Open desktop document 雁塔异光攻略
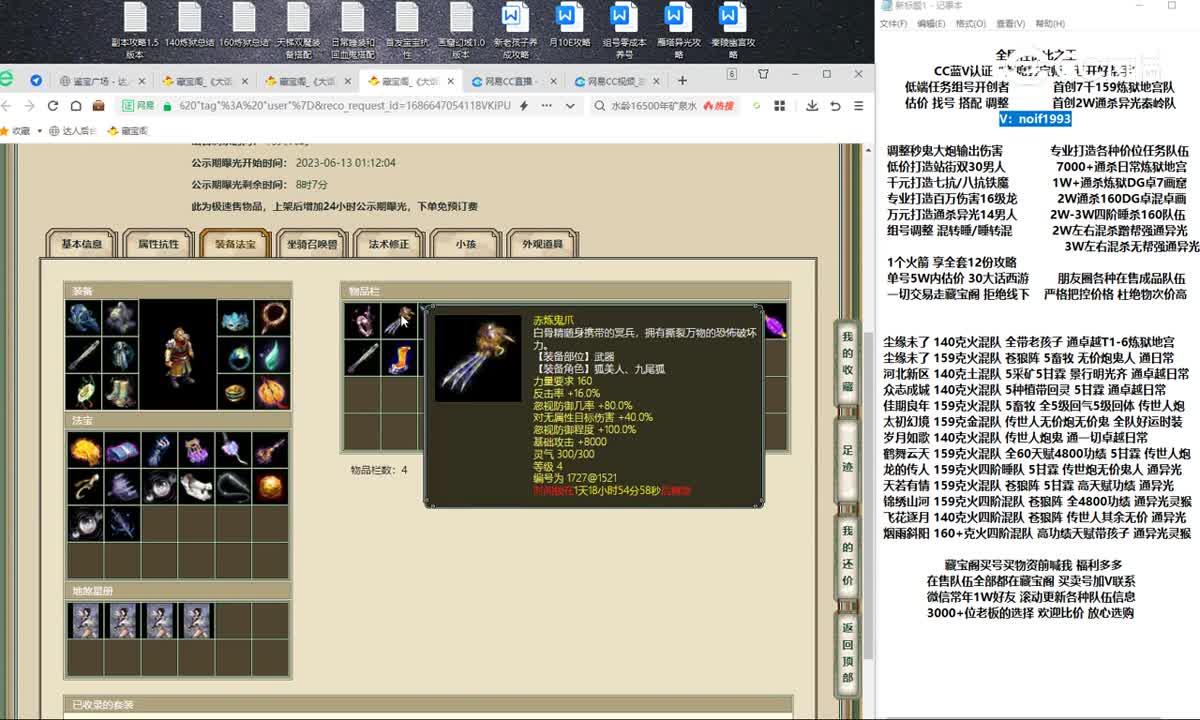The width and height of the screenshot is (1200, 720). [677, 29]
